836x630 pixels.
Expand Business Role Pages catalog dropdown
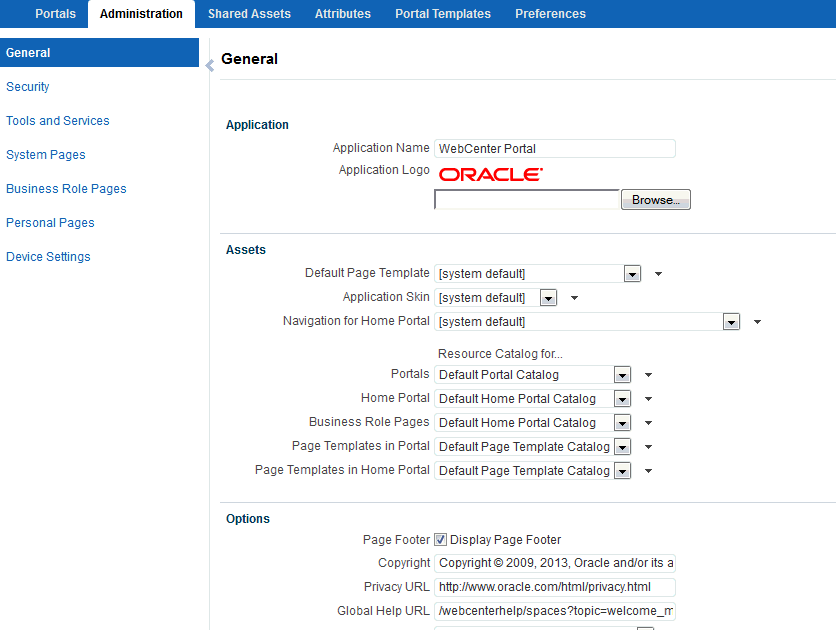tap(622, 423)
